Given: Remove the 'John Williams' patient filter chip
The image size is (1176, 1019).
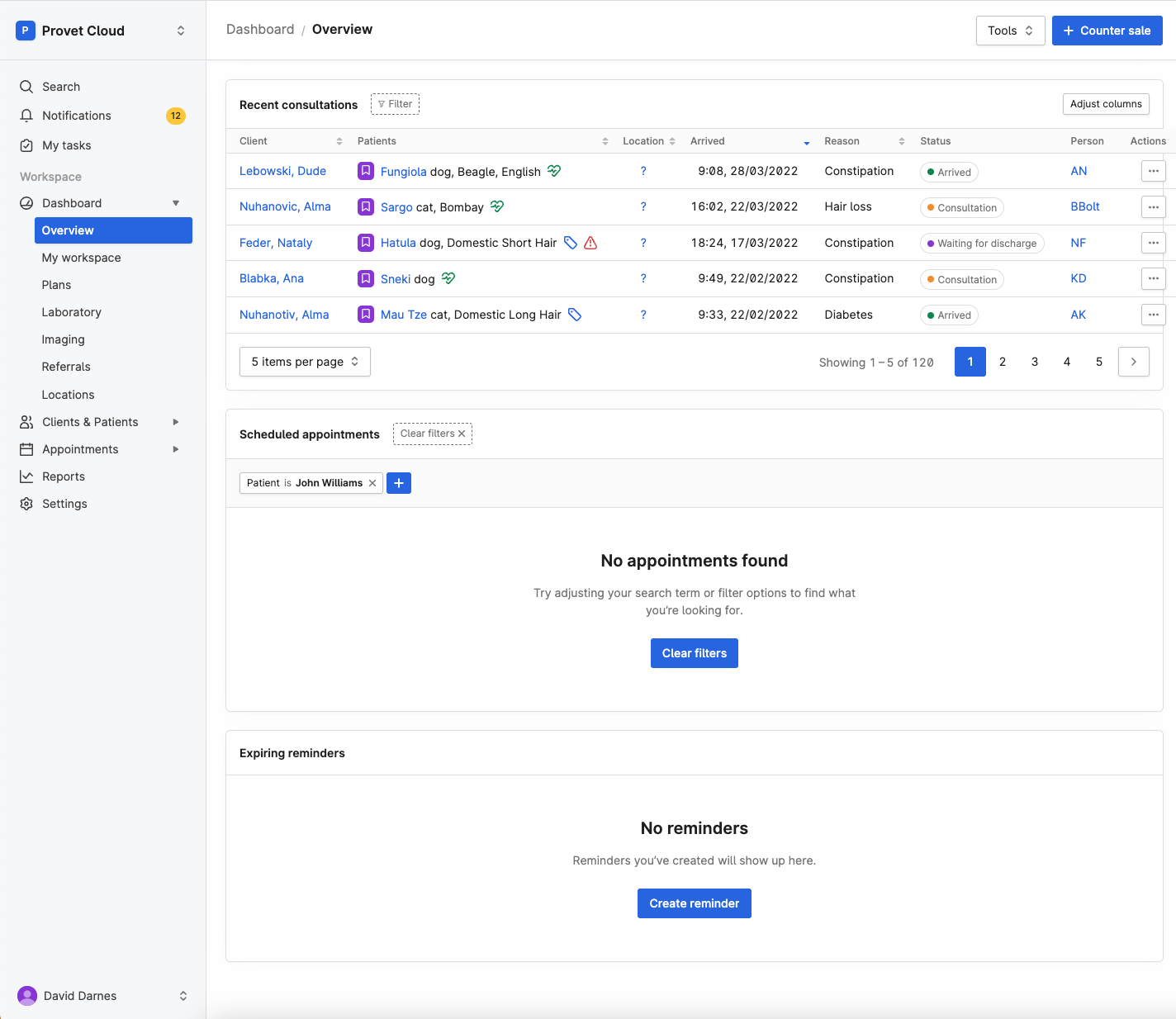Looking at the screenshot, I should pos(373,483).
